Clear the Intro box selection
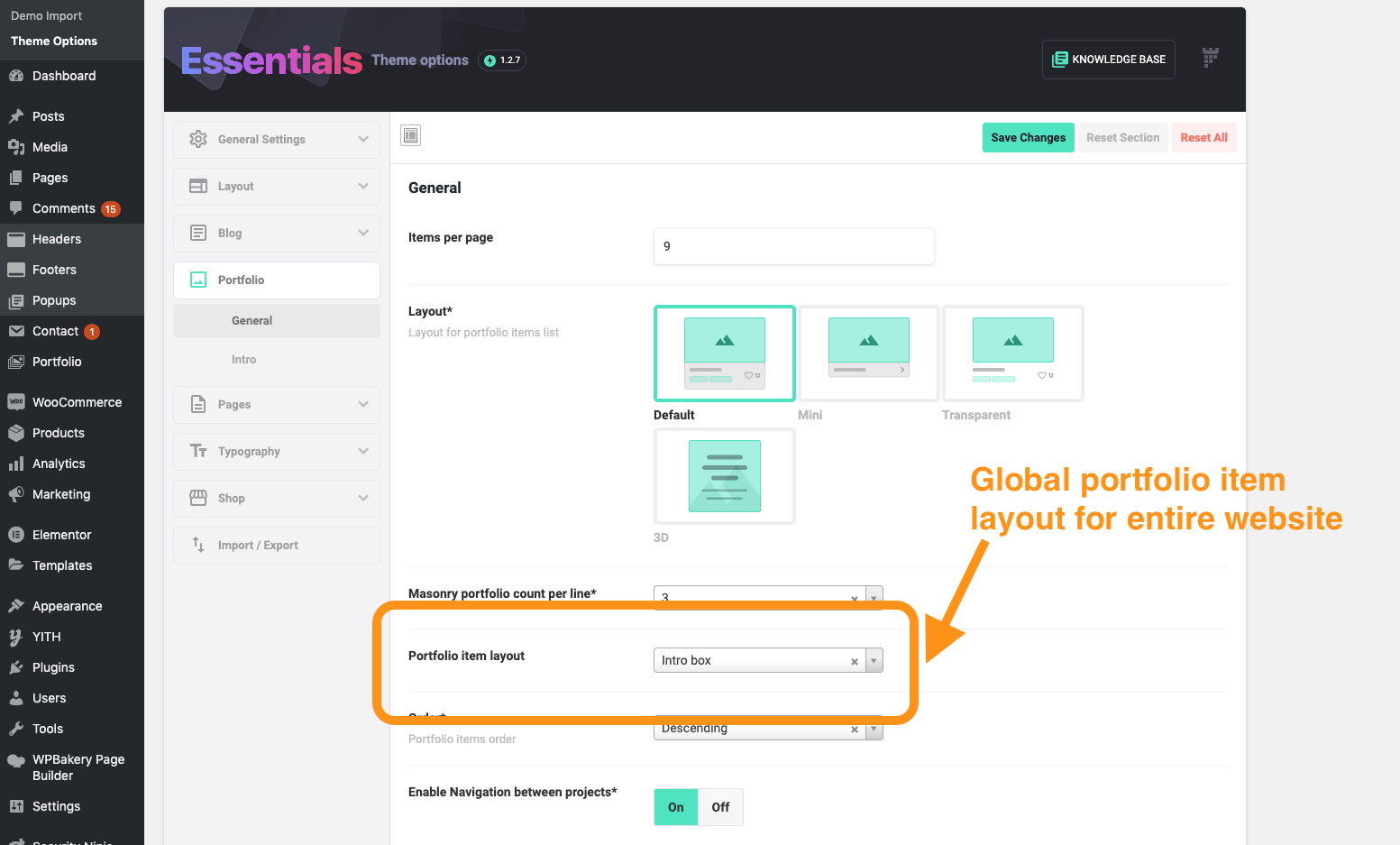The height and width of the screenshot is (845, 1400). (855, 662)
